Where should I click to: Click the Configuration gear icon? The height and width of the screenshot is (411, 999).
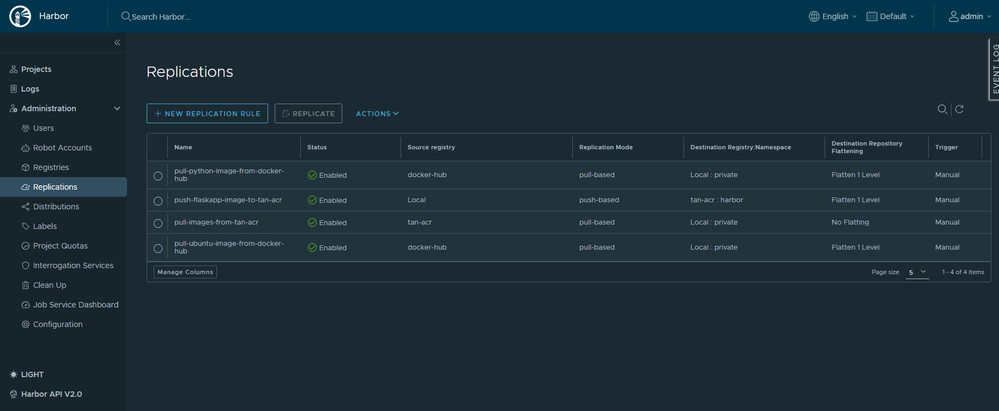pyautogui.click(x=25, y=324)
